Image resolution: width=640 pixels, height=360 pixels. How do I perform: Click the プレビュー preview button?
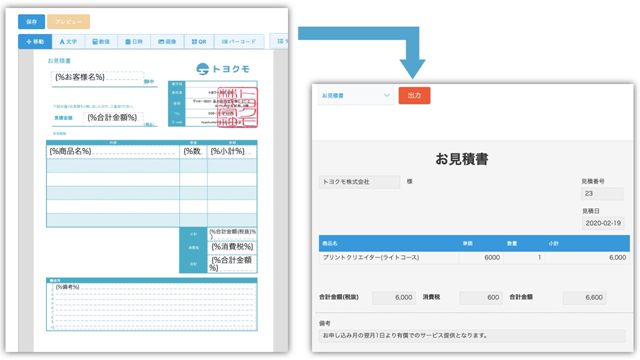(69, 22)
